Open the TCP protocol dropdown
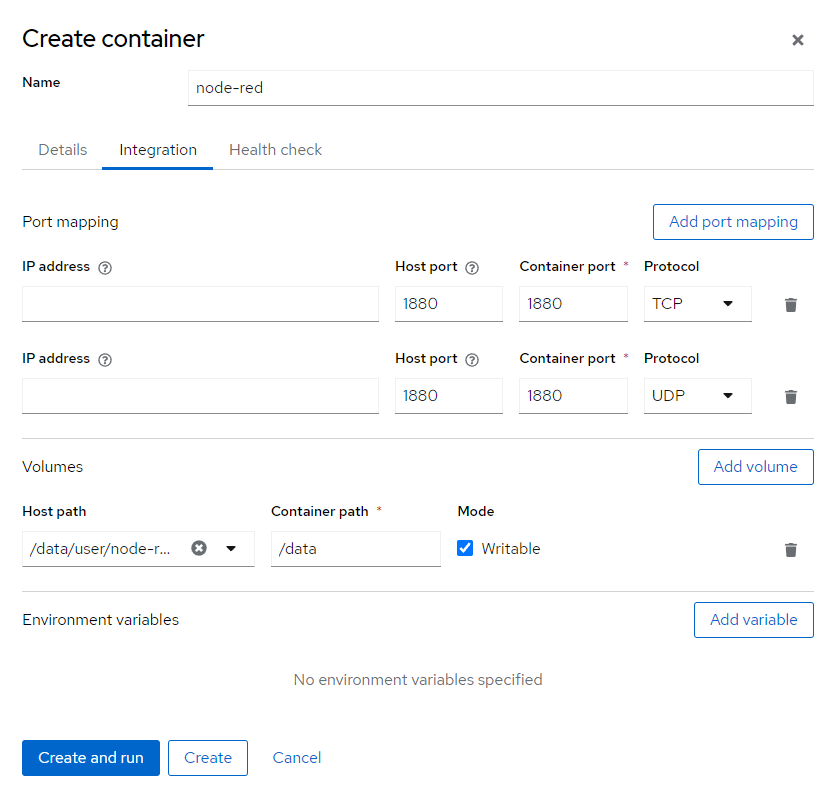 [697, 304]
